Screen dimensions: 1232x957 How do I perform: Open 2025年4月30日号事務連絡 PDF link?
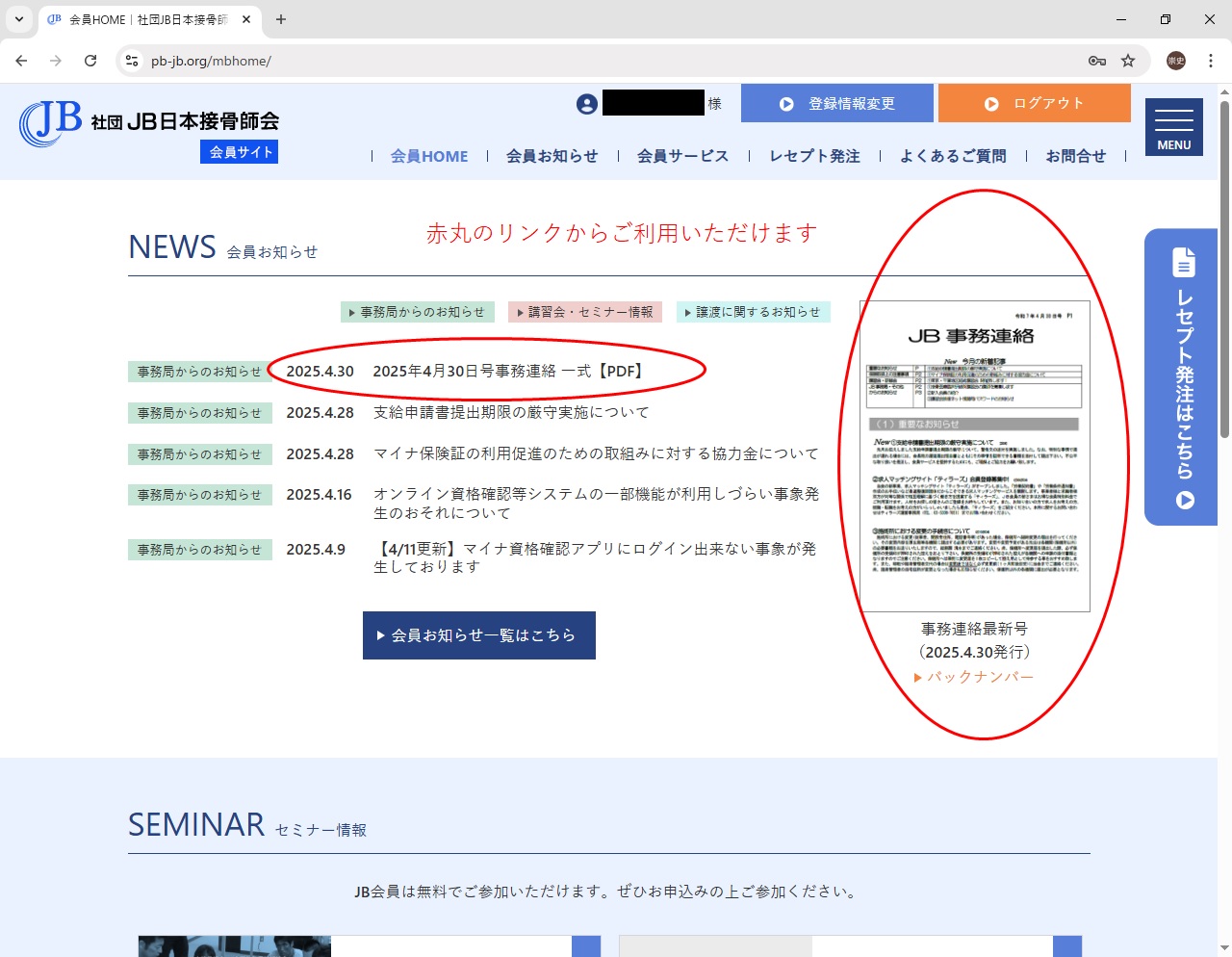click(508, 372)
